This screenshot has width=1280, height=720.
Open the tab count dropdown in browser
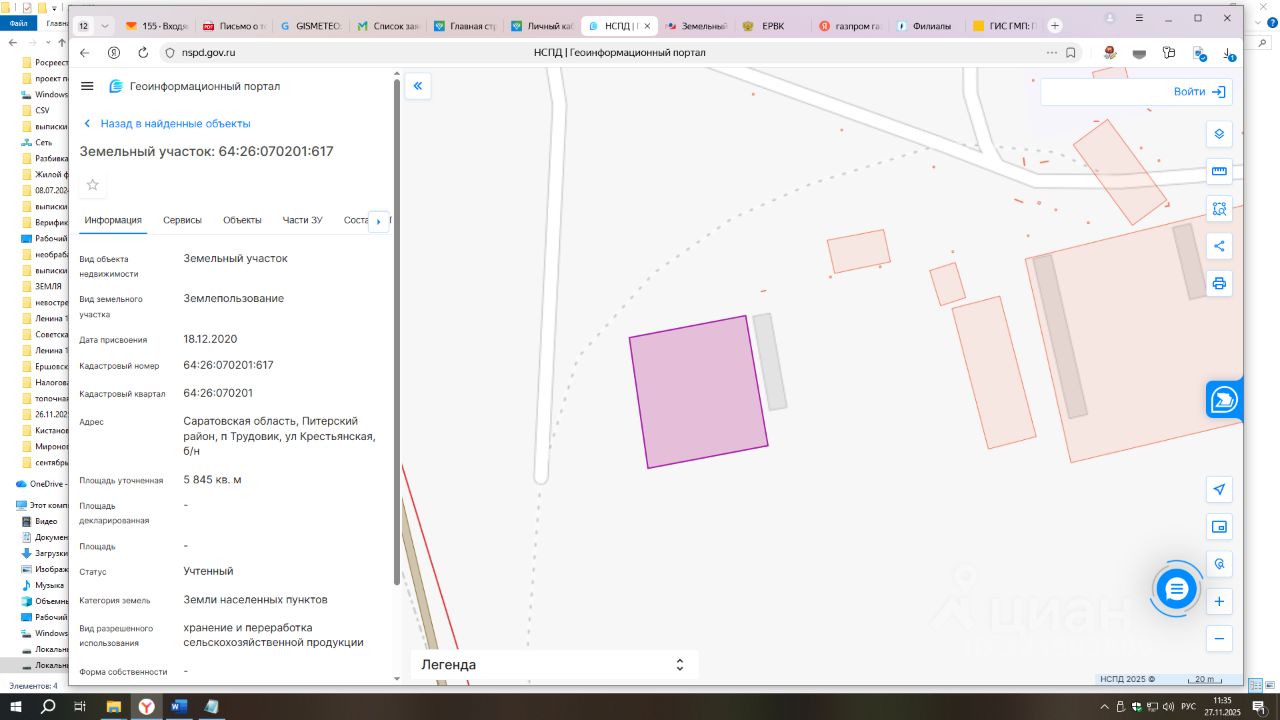94,26
